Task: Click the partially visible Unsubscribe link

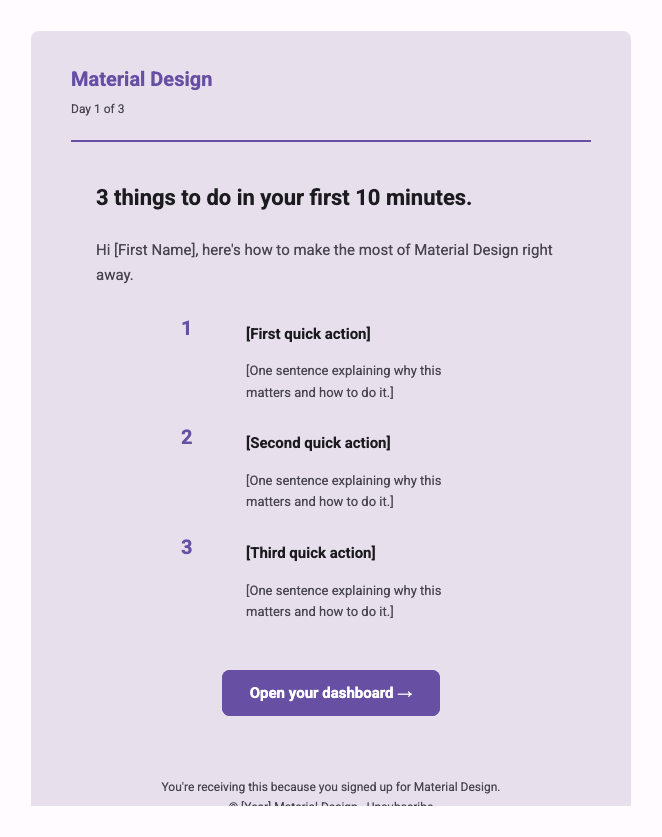Action: [x=399, y=804]
